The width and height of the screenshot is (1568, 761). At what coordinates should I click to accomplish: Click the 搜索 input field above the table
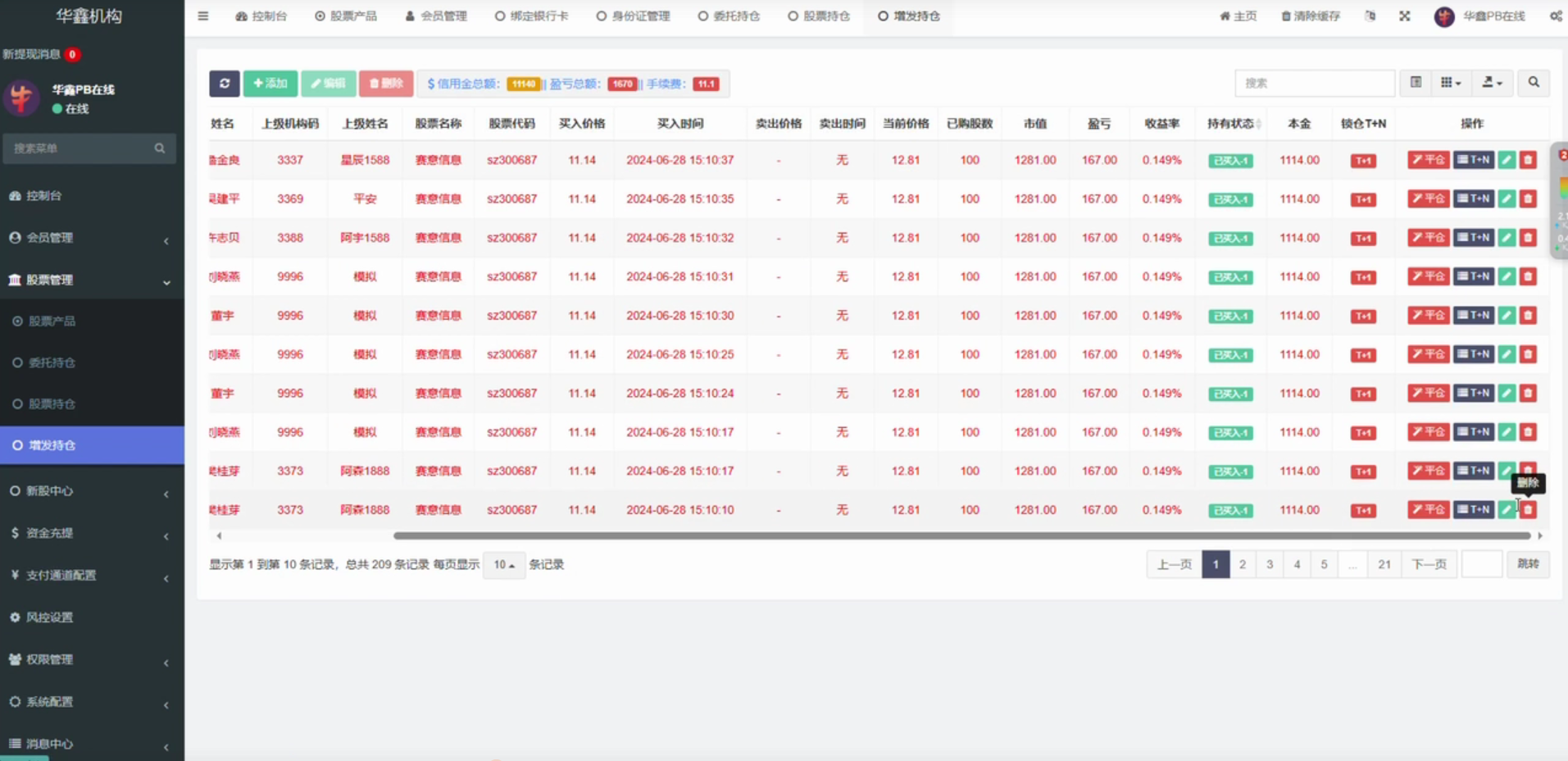coord(1314,83)
